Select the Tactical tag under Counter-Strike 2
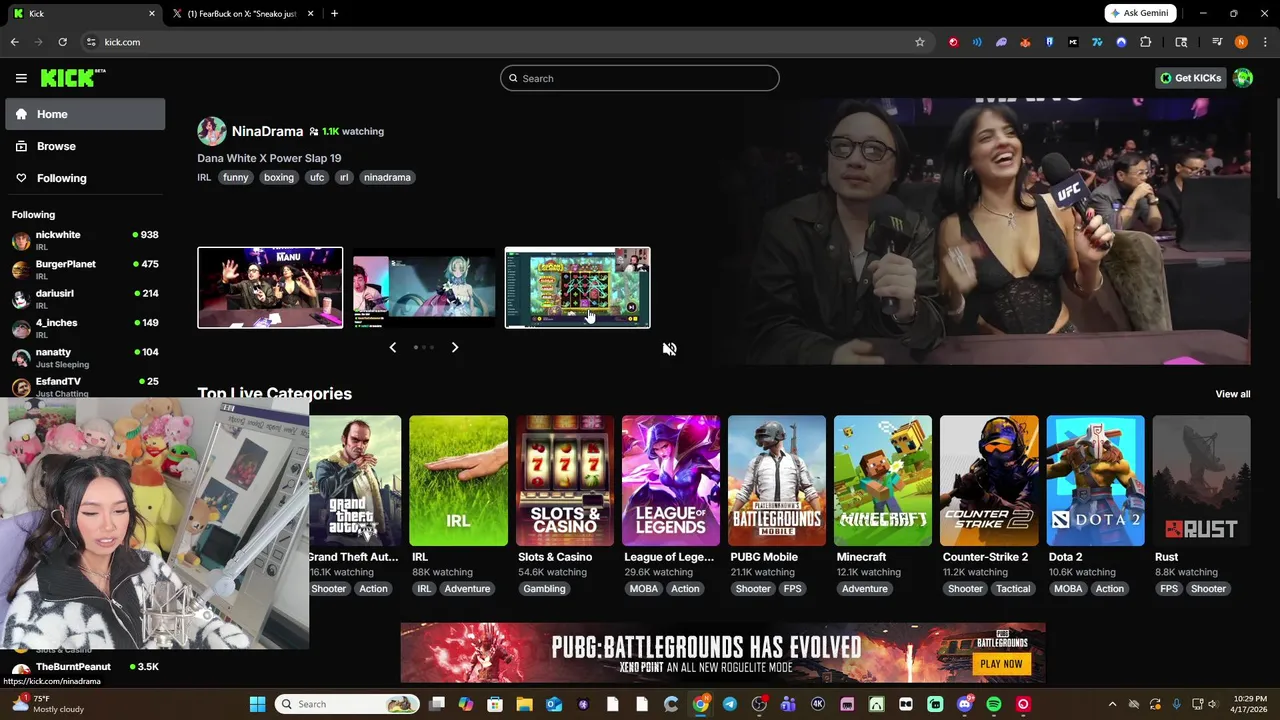Viewport: 1280px width, 720px height. [x=1013, y=589]
